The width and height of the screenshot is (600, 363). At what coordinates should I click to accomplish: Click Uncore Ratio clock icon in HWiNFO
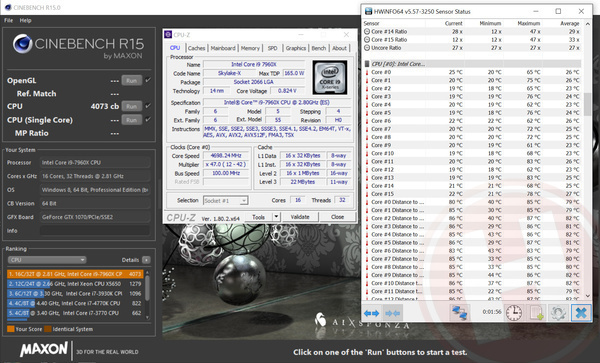point(367,48)
